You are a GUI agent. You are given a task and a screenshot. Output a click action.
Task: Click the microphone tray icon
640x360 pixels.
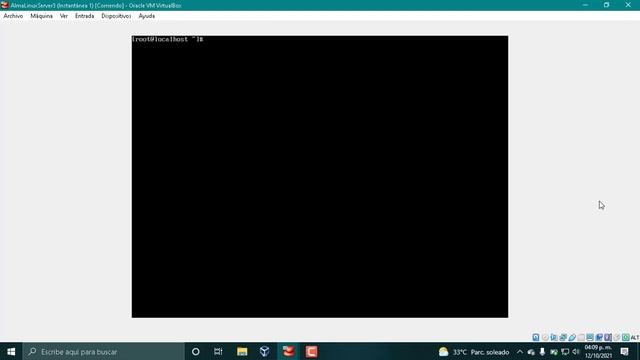542,351
